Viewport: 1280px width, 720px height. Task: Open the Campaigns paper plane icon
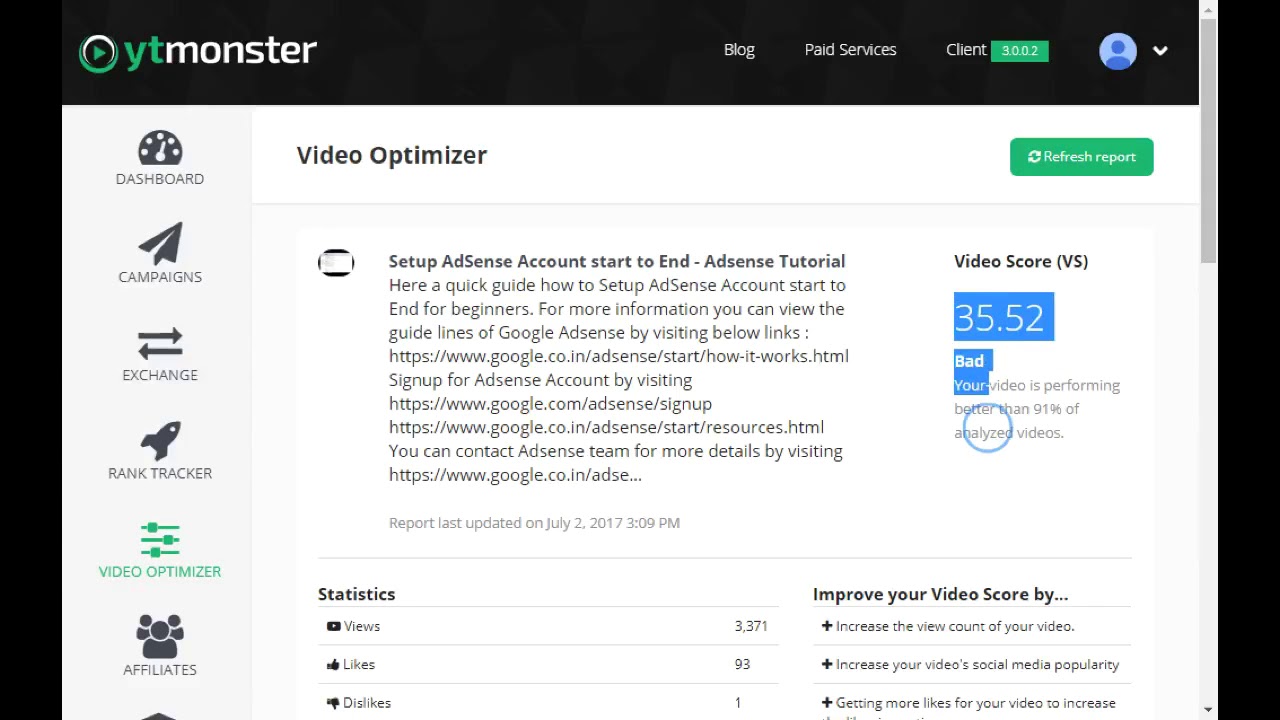pos(160,244)
